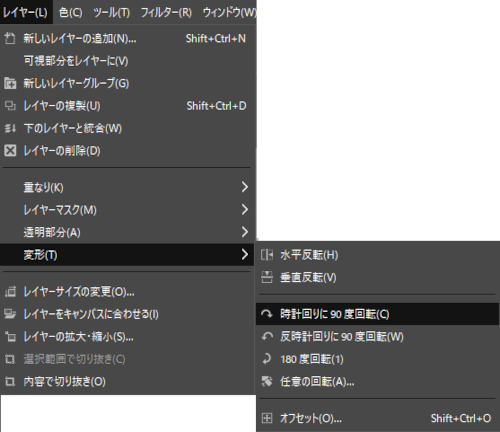Click the duplicate layer icon beside レイヤーの複製
500x432 pixels.
pyautogui.click(x=10, y=106)
